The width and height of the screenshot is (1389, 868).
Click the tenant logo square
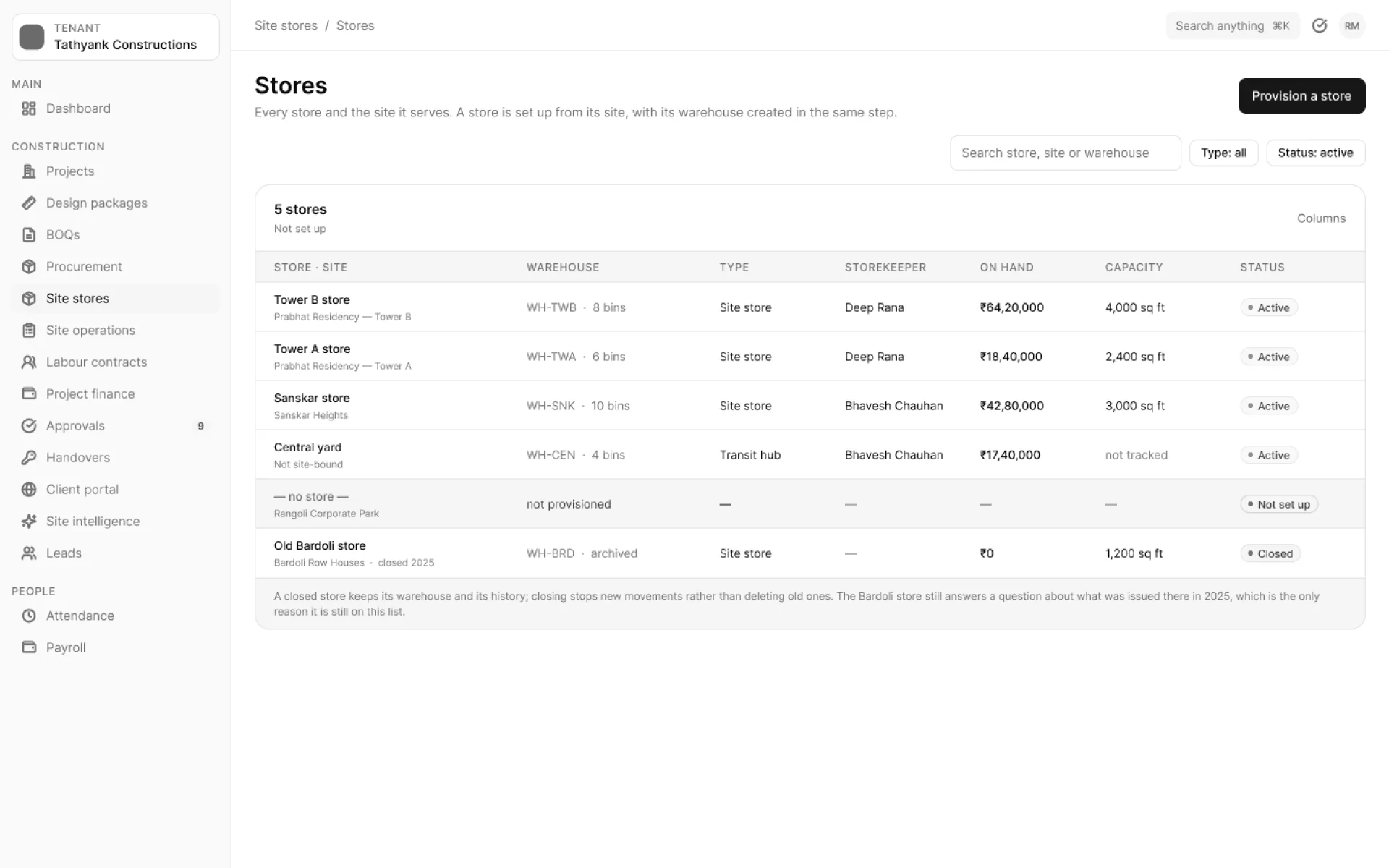pos(32,37)
